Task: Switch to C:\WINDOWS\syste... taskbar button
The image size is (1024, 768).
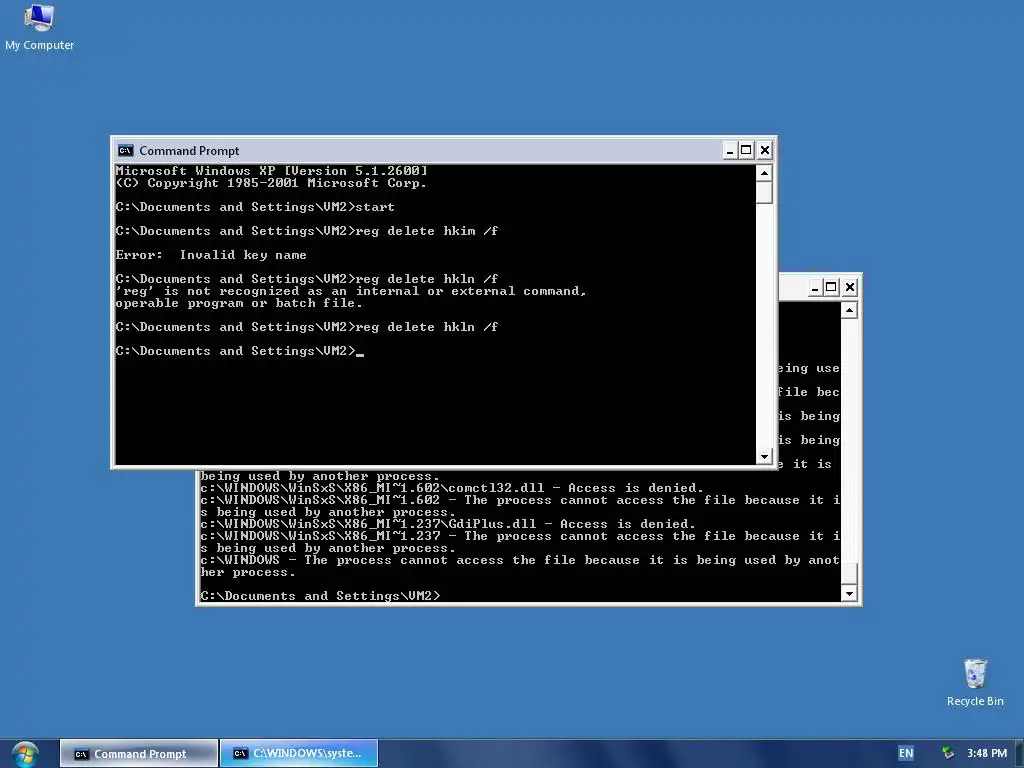Action: click(x=299, y=754)
